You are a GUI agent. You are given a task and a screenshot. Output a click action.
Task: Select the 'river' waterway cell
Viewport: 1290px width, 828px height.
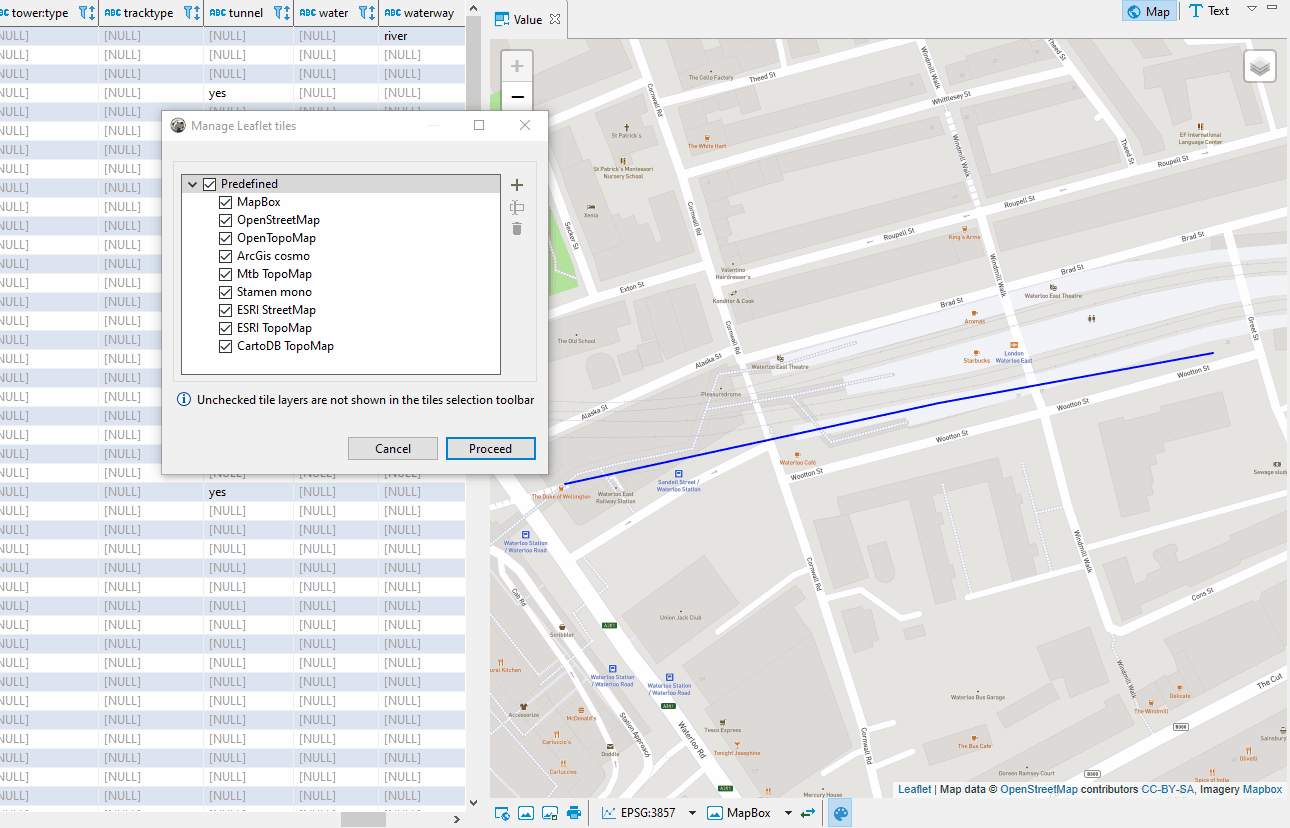421,36
